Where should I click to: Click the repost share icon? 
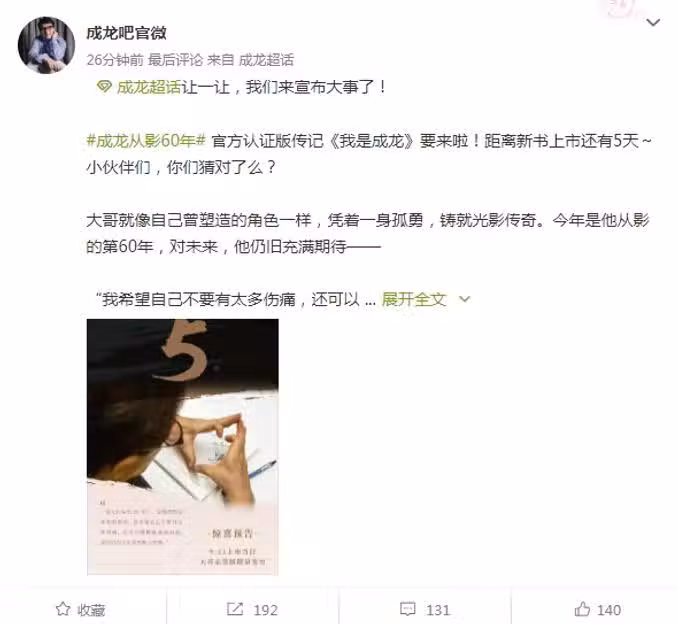pos(235,609)
